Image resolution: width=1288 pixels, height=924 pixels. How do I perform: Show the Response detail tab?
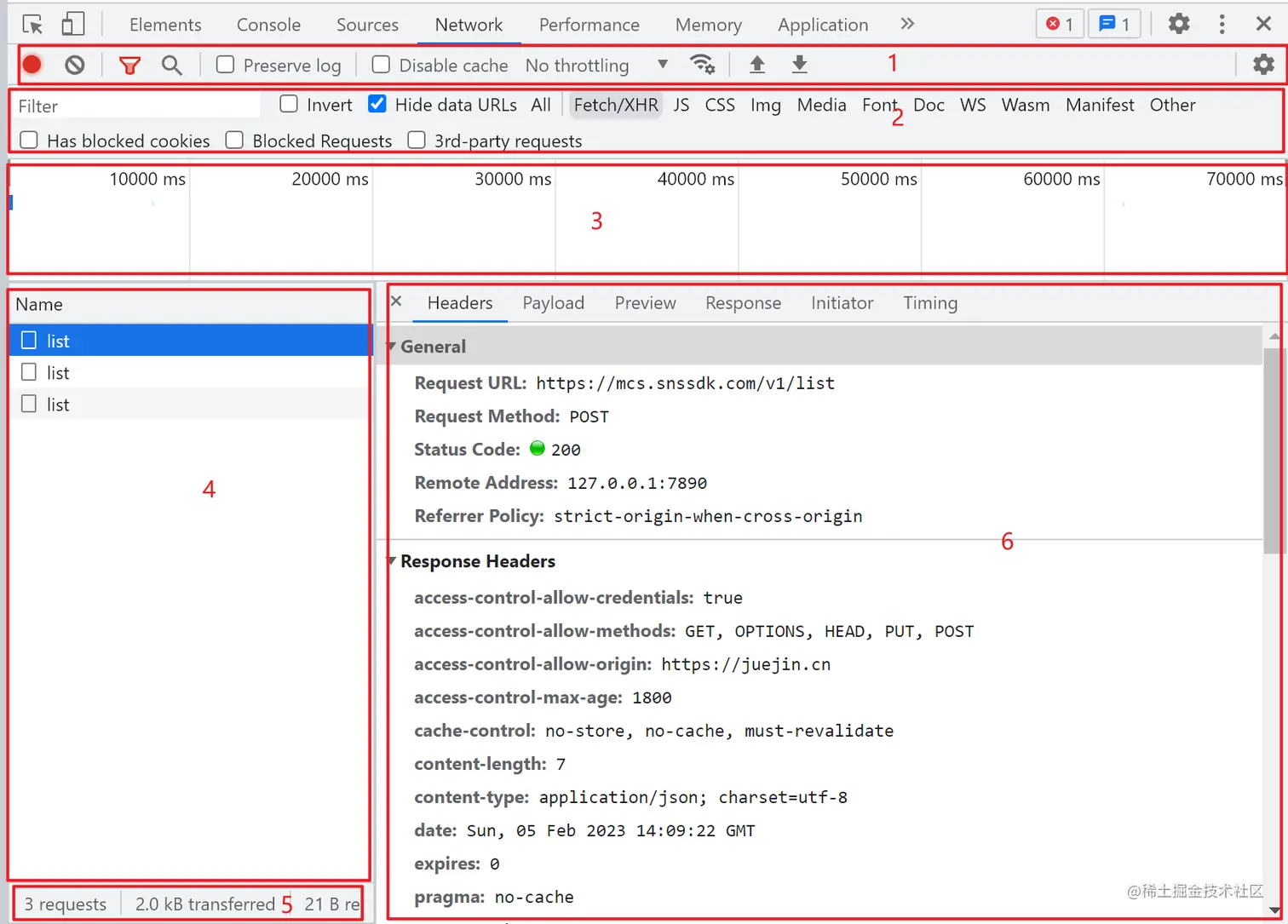[743, 303]
